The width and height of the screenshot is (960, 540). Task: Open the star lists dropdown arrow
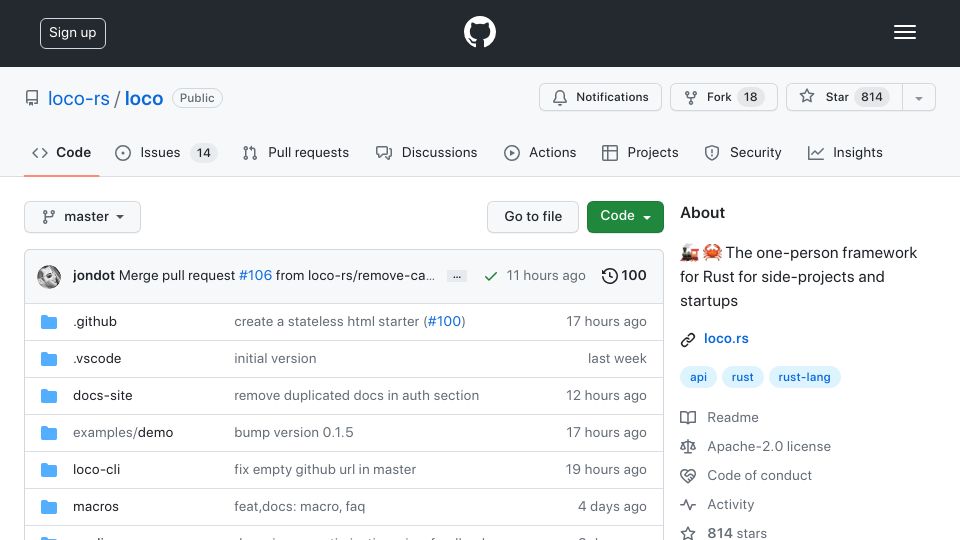click(918, 97)
